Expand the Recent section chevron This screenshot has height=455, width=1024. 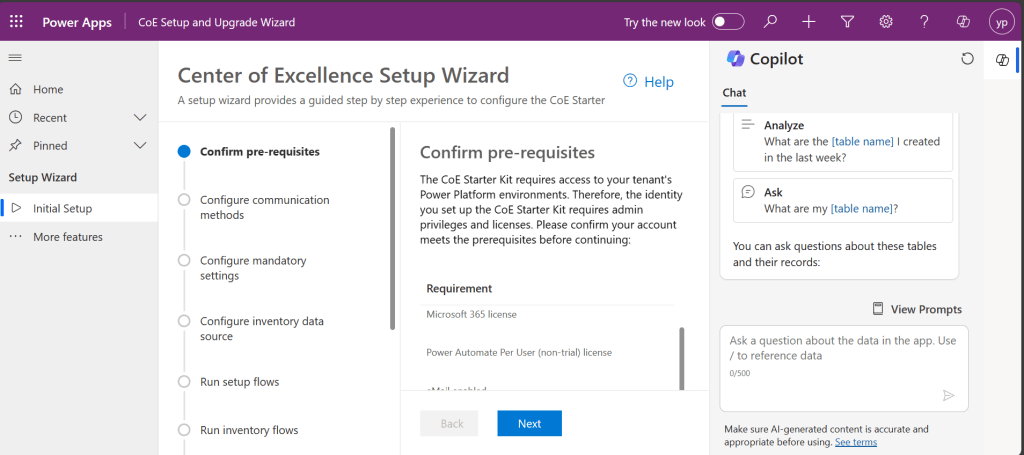click(140, 118)
